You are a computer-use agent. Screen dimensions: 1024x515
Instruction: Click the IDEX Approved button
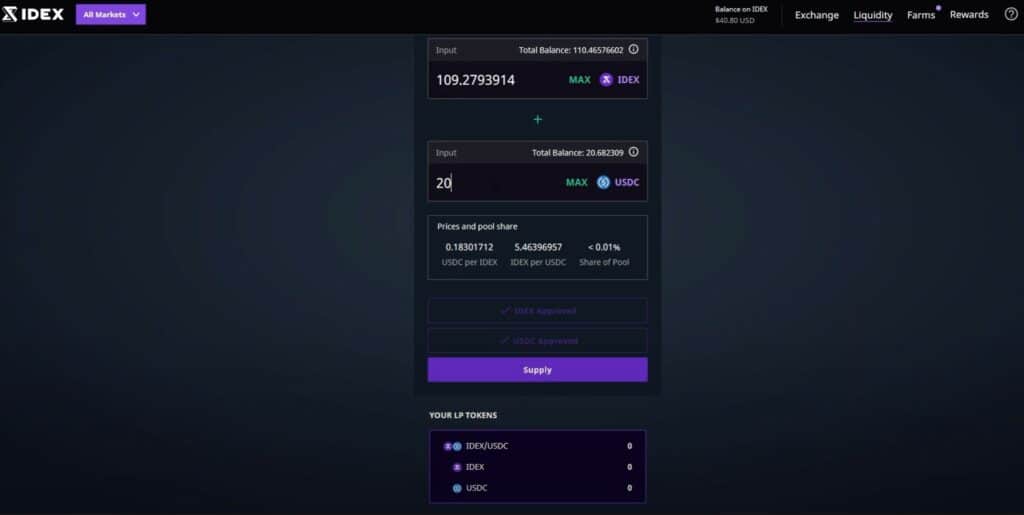pos(537,311)
